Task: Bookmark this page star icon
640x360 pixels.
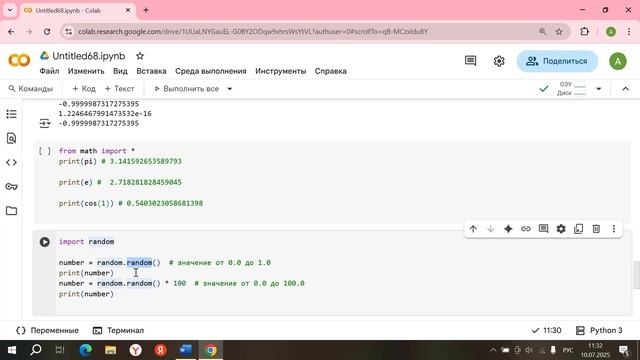Action: coord(559,31)
